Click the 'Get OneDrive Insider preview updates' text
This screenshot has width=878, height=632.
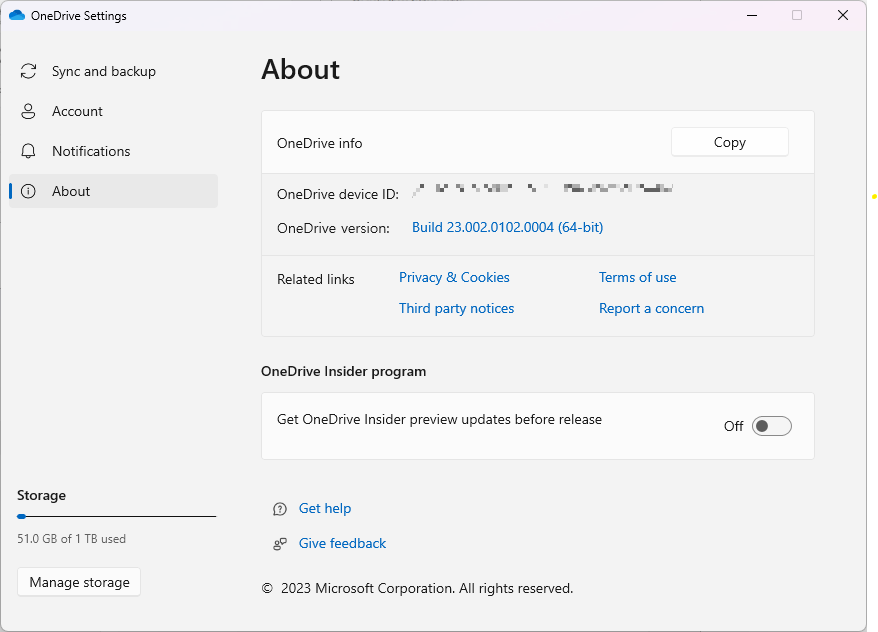(439, 419)
